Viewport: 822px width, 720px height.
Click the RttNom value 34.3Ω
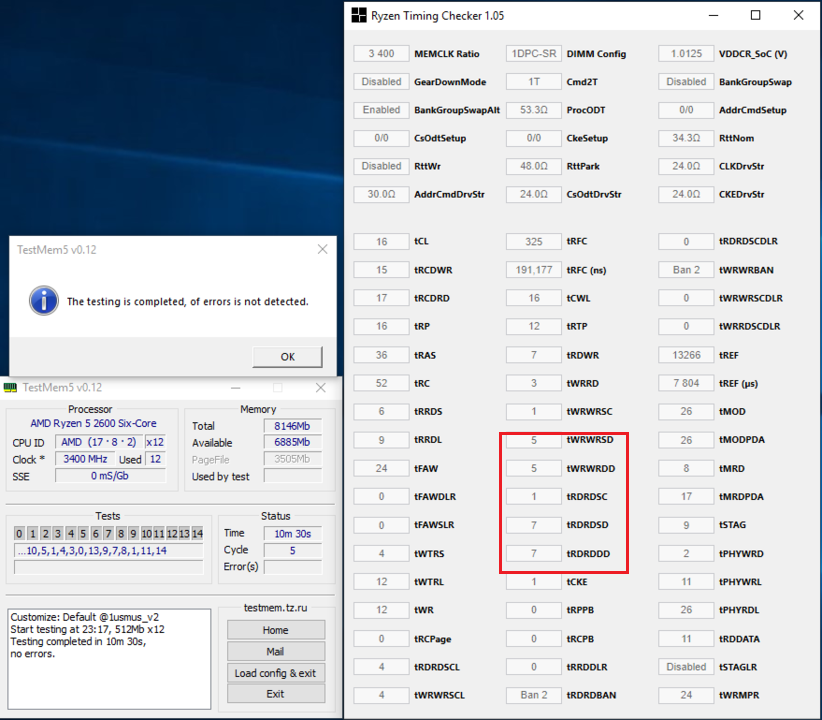[x=686, y=138]
